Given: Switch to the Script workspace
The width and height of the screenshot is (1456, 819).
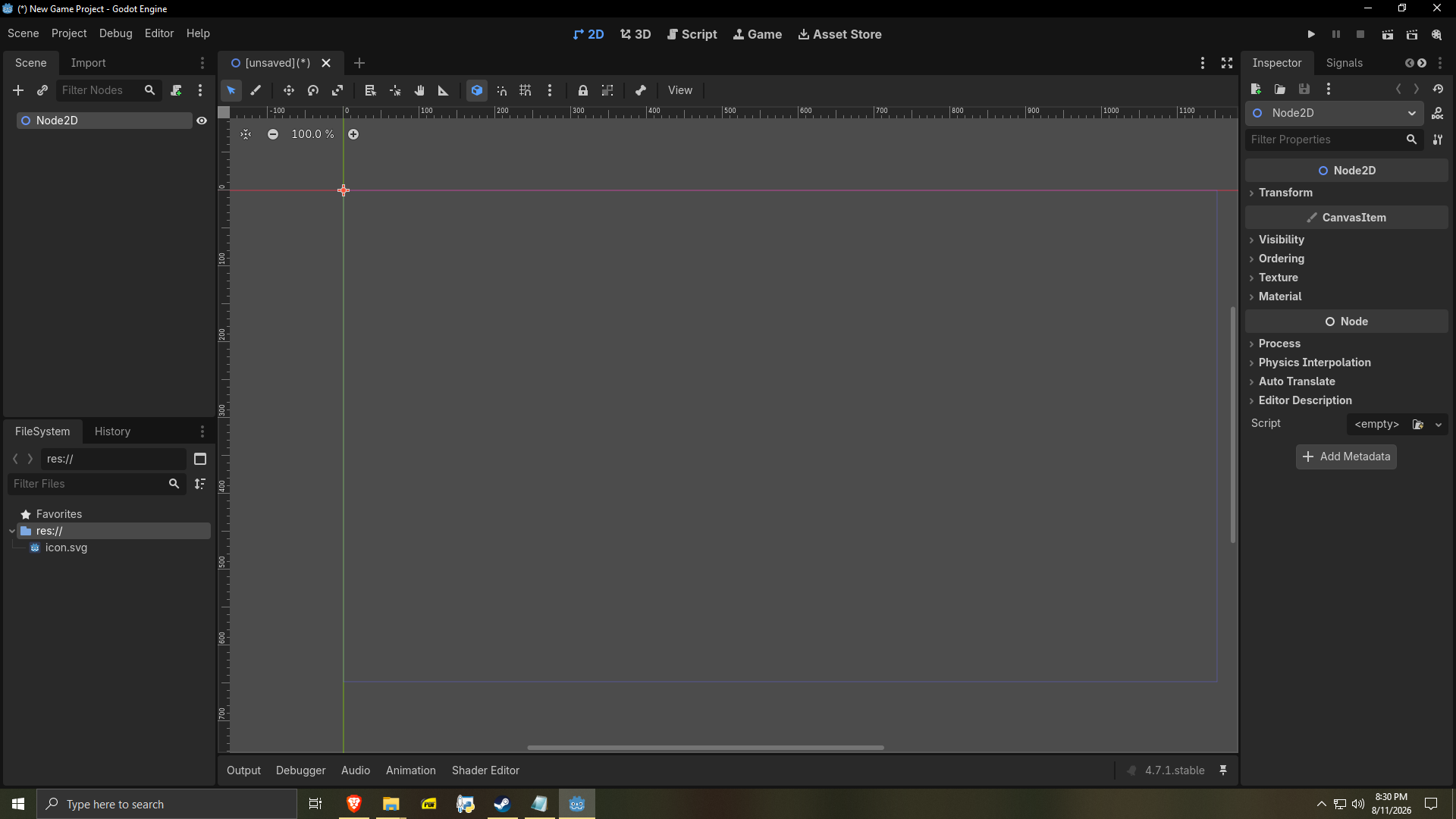Looking at the screenshot, I should tap(692, 34).
